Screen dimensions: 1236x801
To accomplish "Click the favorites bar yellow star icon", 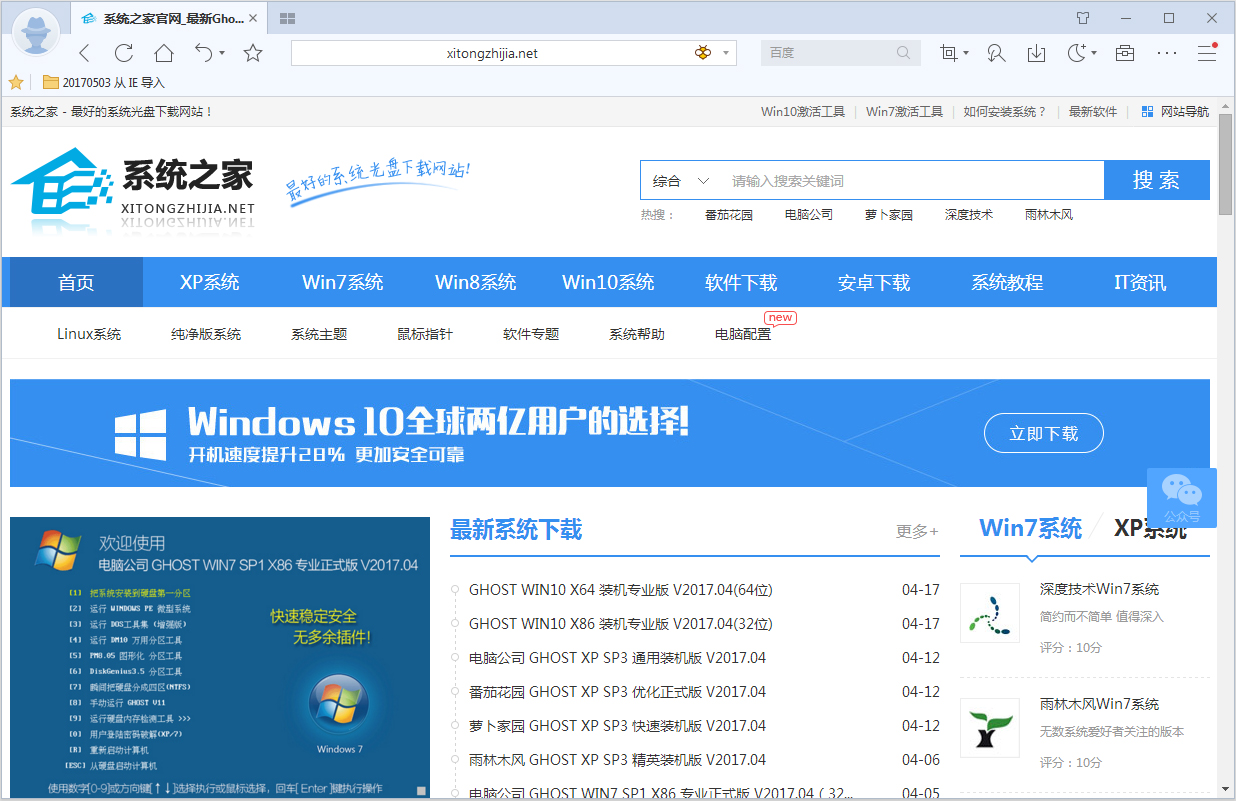I will pos(16,82).
